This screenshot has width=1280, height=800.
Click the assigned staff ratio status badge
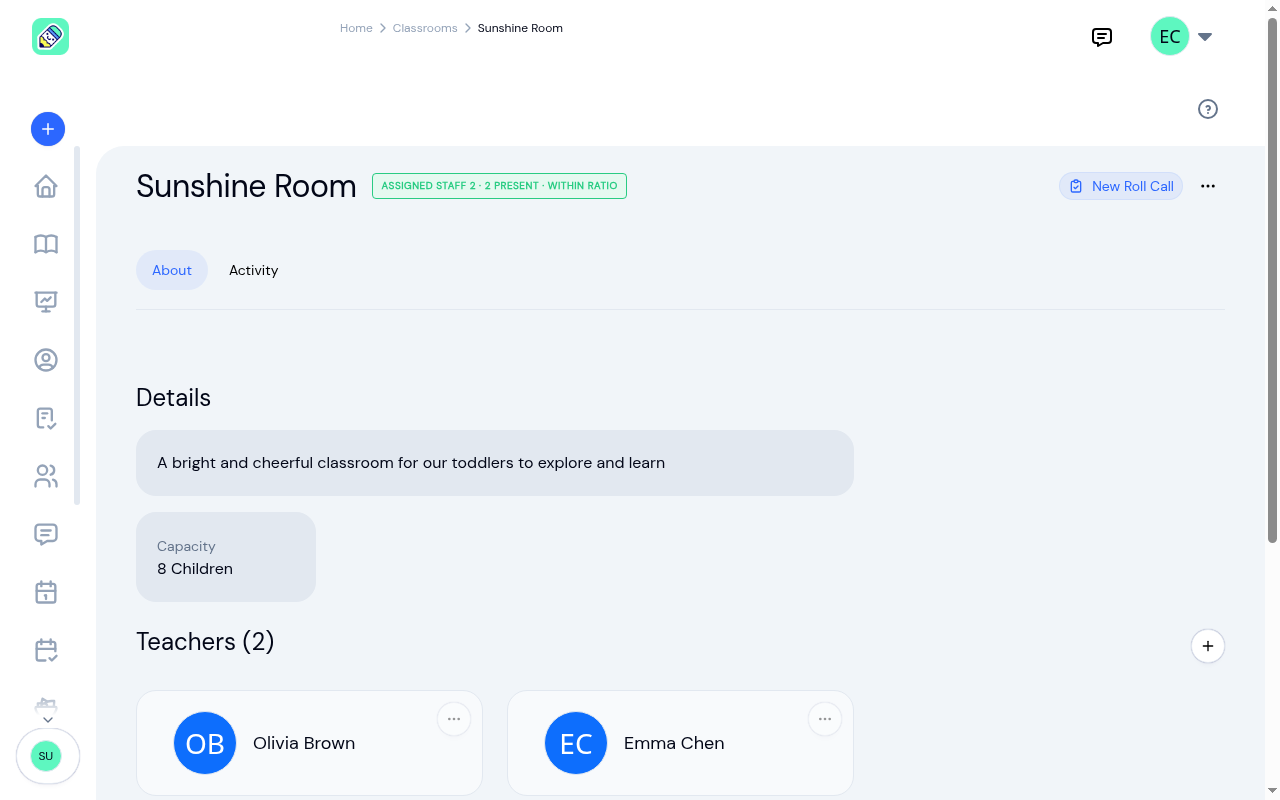pos(499,186)
